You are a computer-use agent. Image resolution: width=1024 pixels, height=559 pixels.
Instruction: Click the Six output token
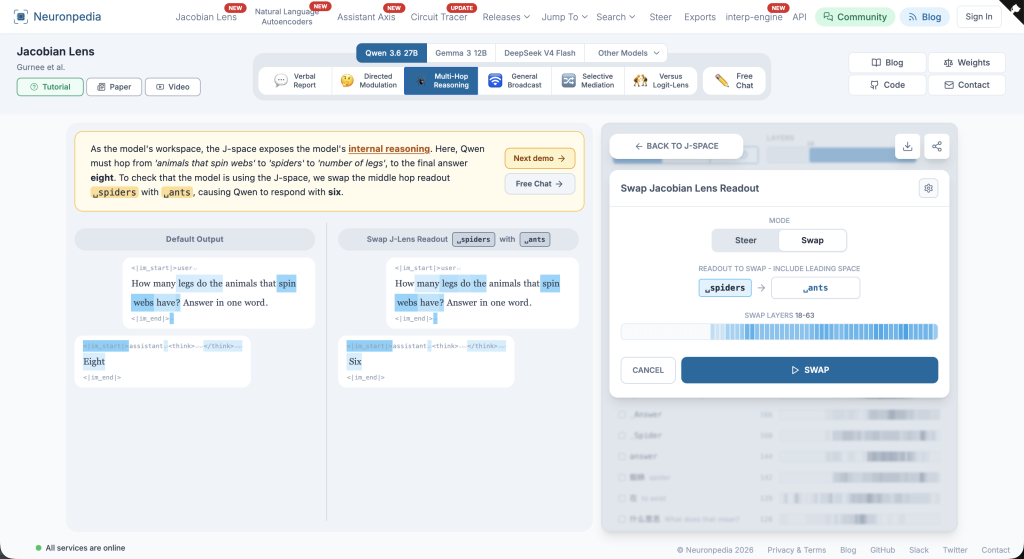click(355, 362)
